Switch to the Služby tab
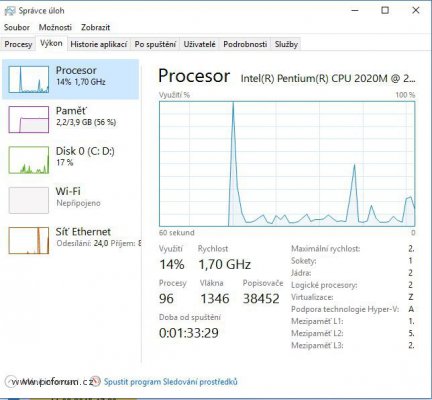Image resolution: width=432 pixels, height=400 pixels. [286, 44]
